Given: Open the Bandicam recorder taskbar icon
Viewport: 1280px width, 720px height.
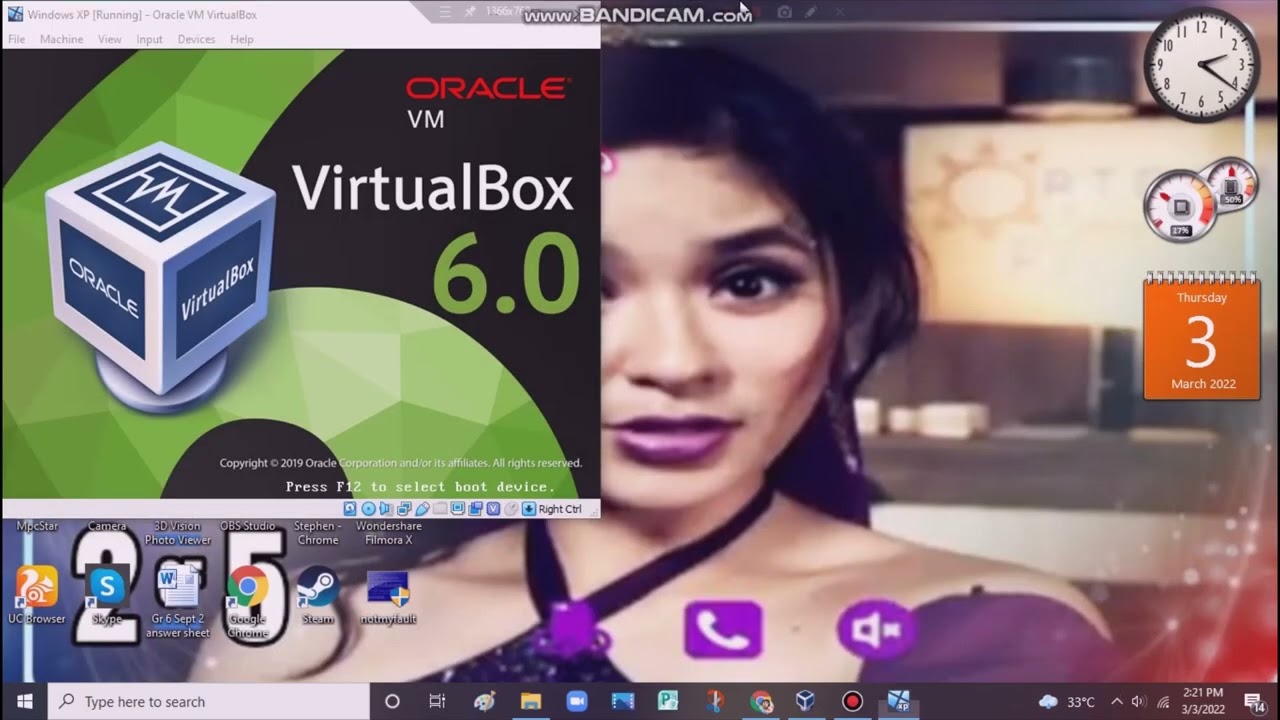Looking at the screenshot, I should point(852,701).
